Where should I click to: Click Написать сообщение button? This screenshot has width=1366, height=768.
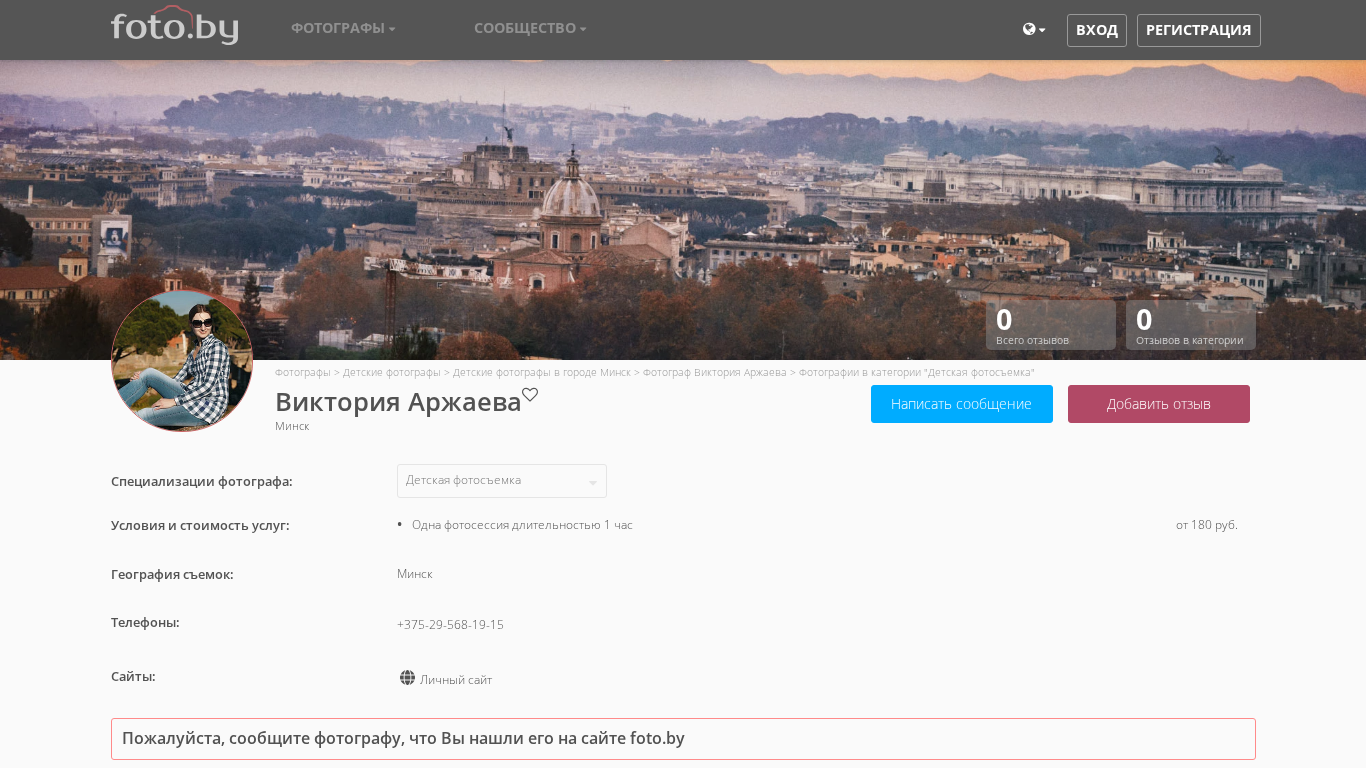tap(962, 404)
